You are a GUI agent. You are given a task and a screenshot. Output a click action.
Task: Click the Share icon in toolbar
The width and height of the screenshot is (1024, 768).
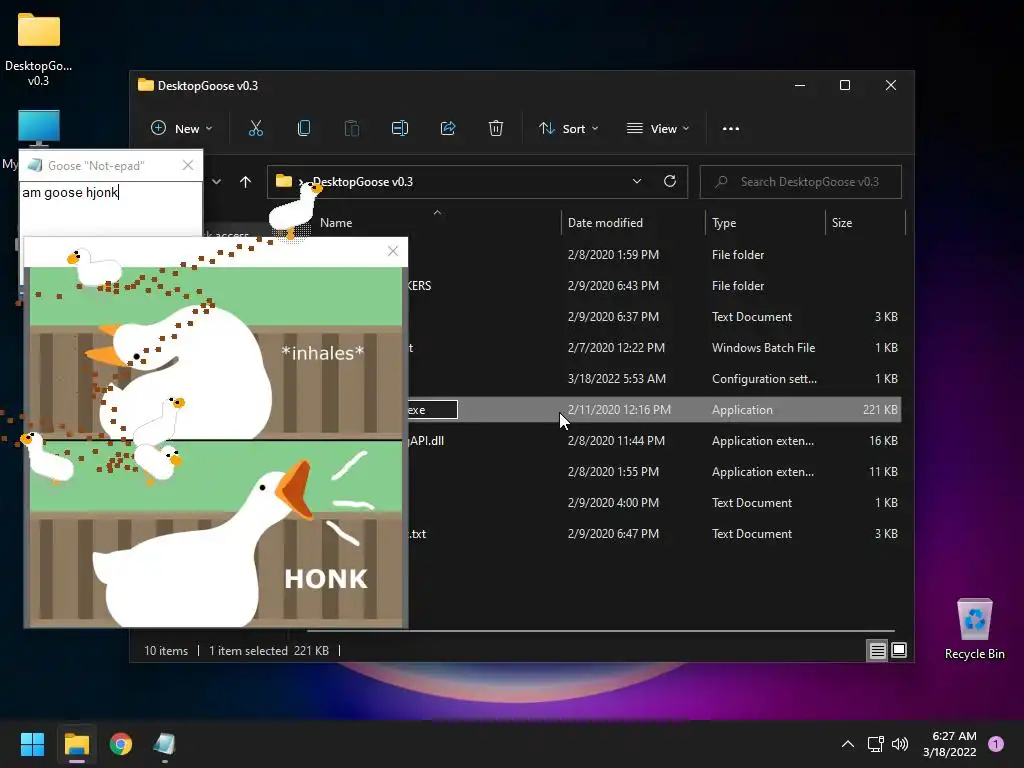coord(448,129)
